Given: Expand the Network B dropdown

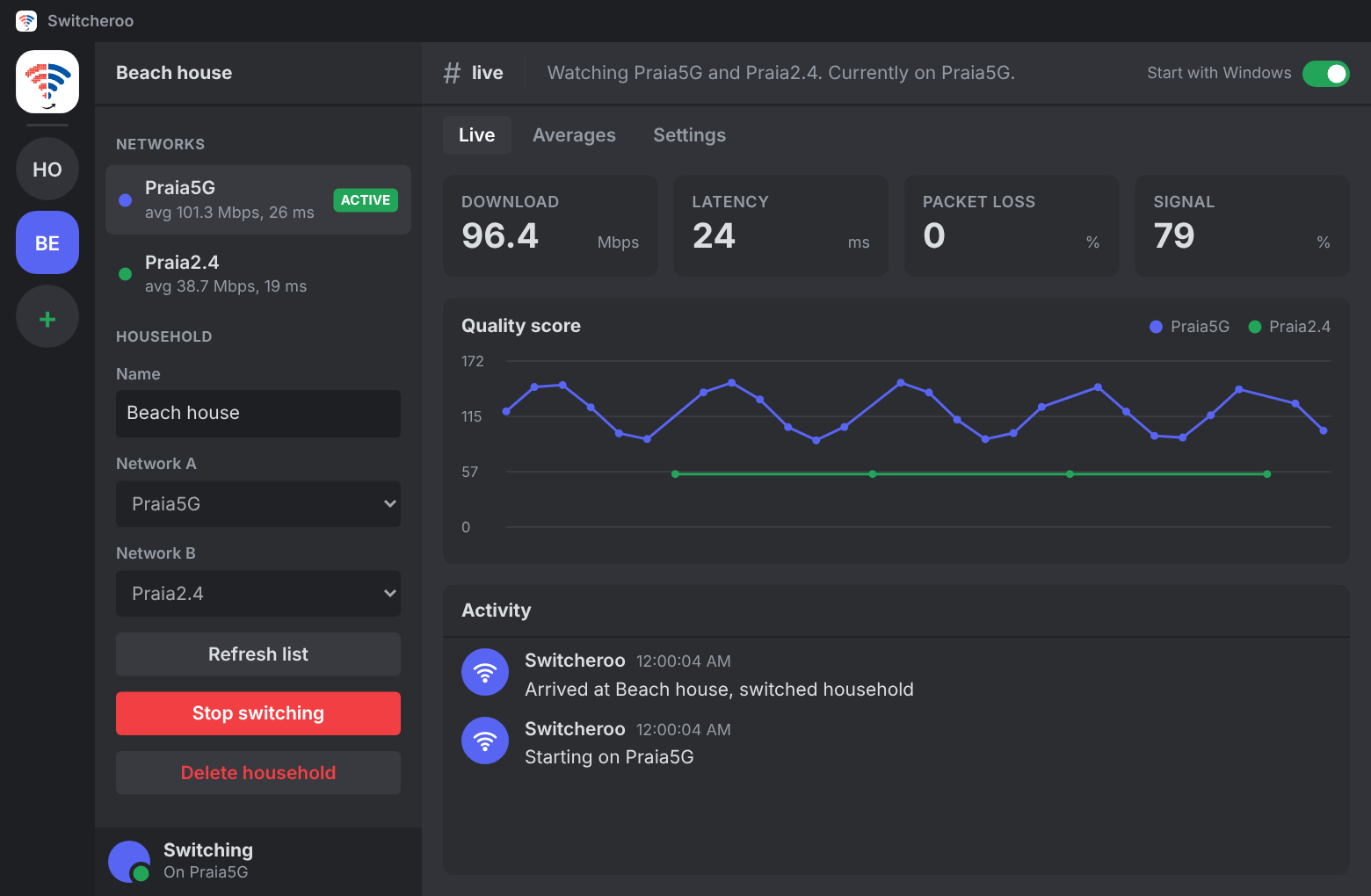Looking at the screenshot, I should tap(258, 594).
